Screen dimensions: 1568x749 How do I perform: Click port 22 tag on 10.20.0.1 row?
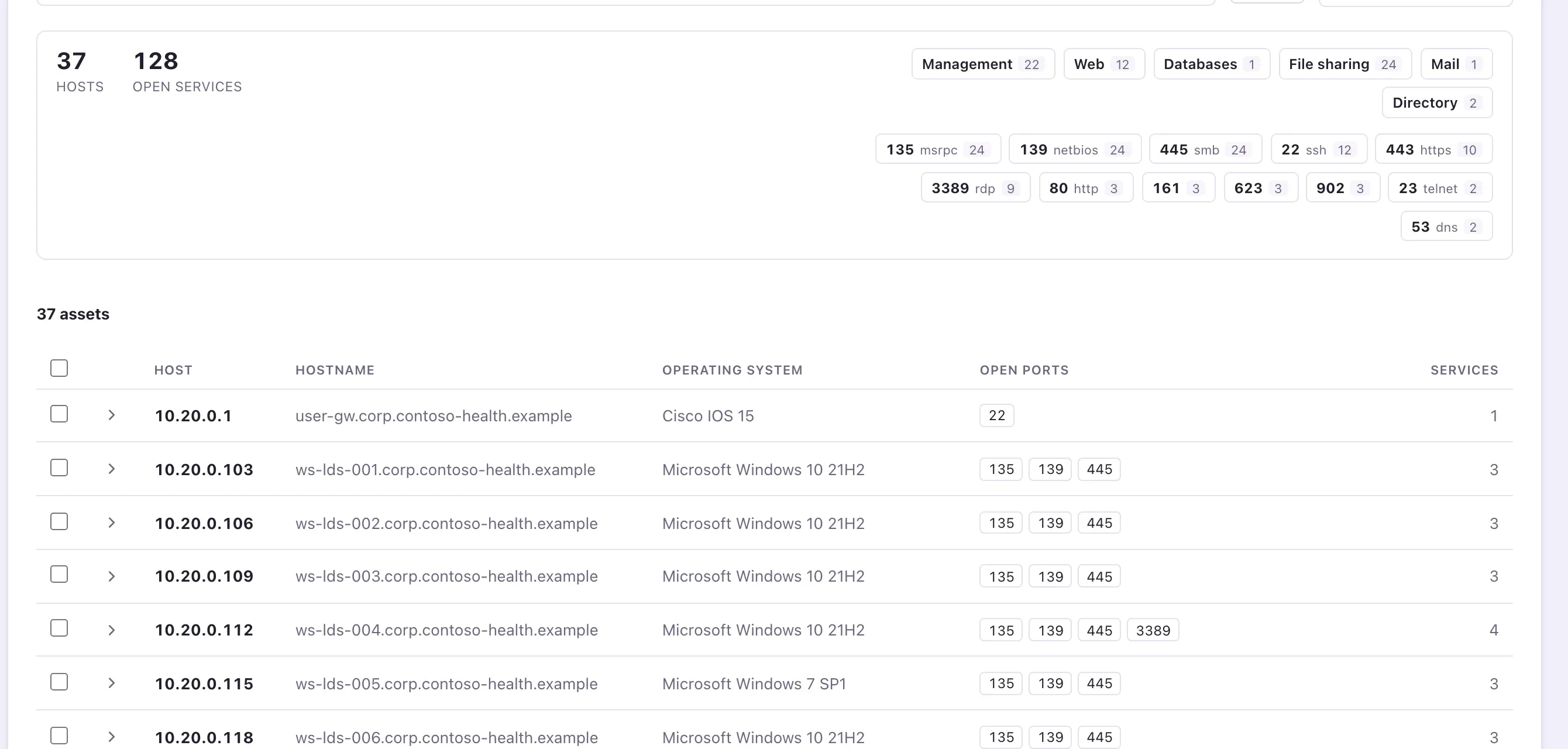click(996, 415)
